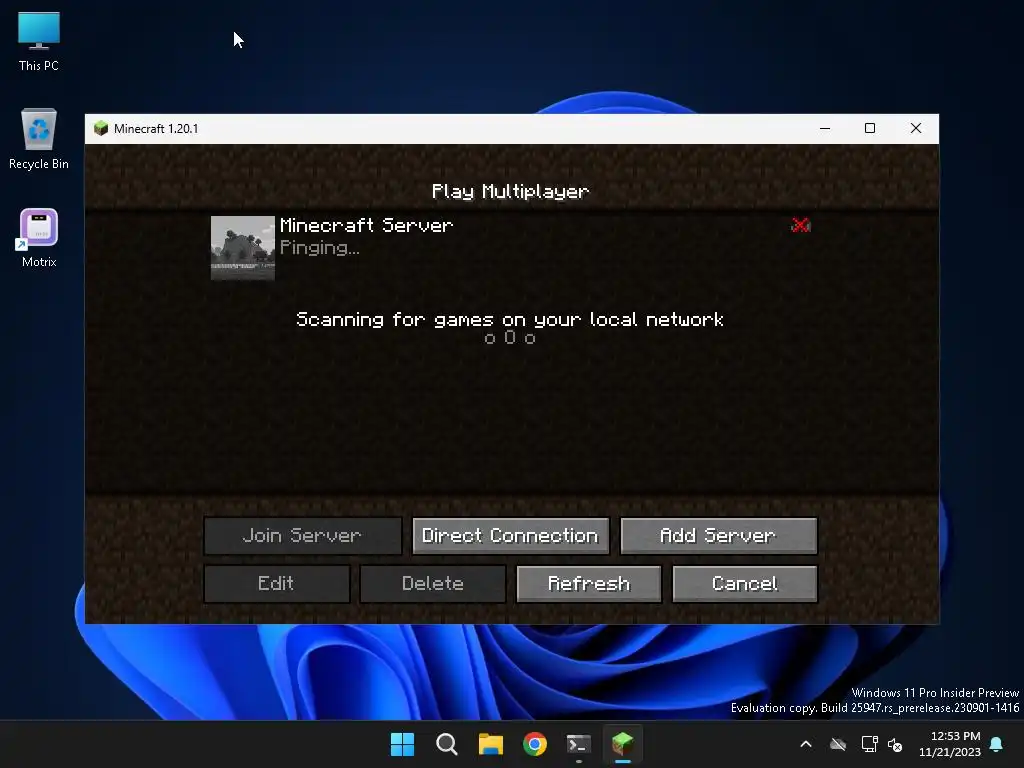Expand hidden system tray icons
Screen dimensions: 1024x768
(x=806, y=744)
